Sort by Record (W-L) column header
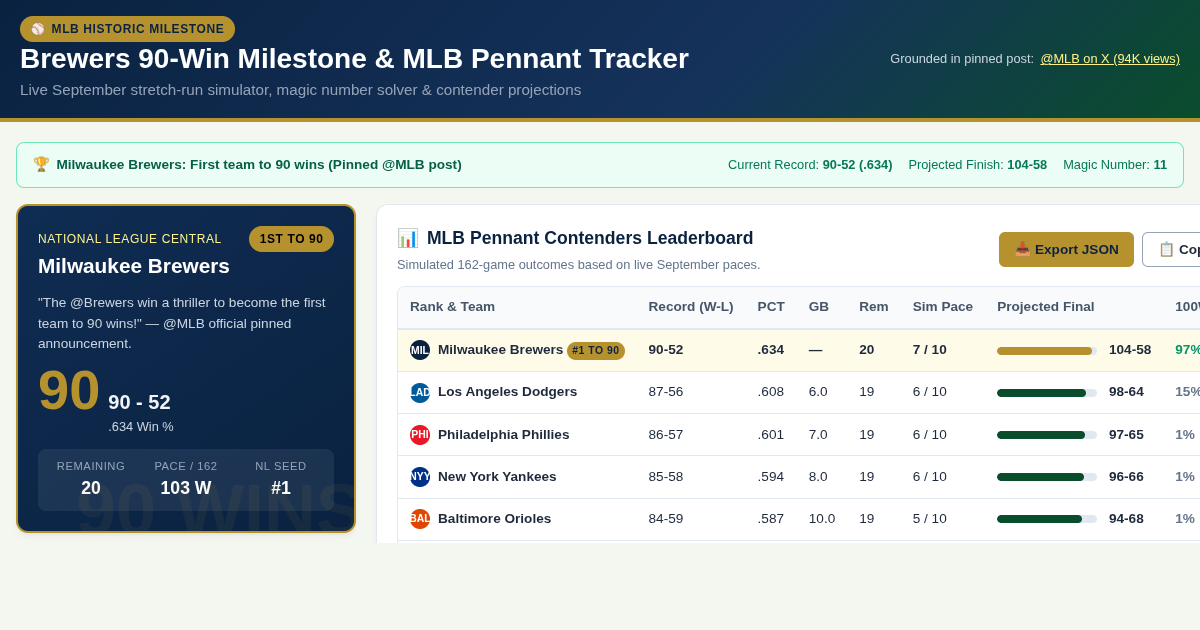 691,307
